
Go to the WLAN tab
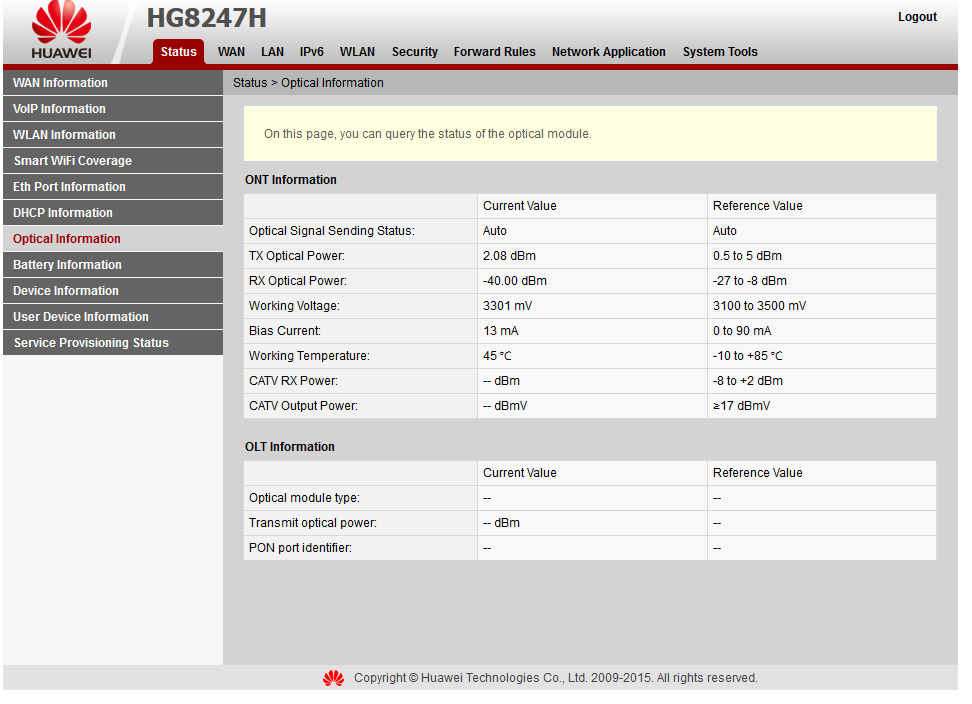[x=357, y=52]
